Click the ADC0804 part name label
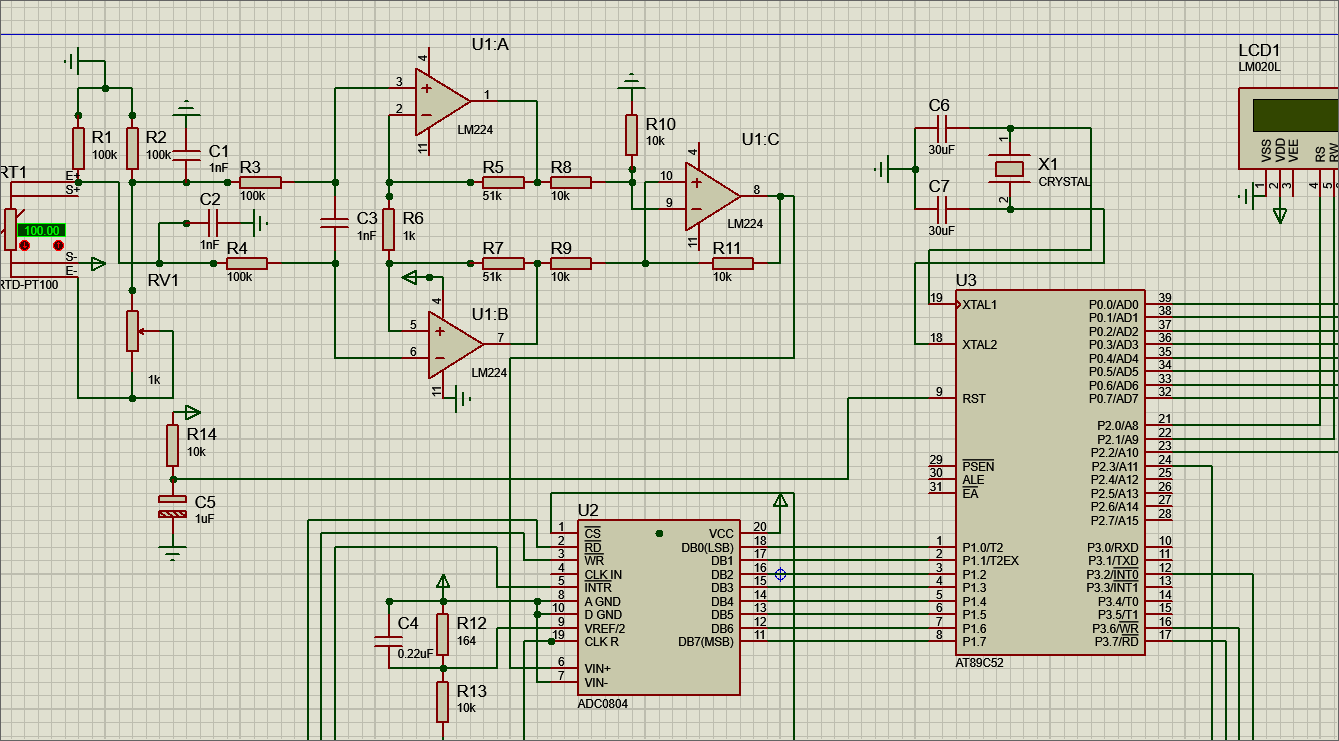Screen dimensions: 1339x741 [x=603, y=703]
